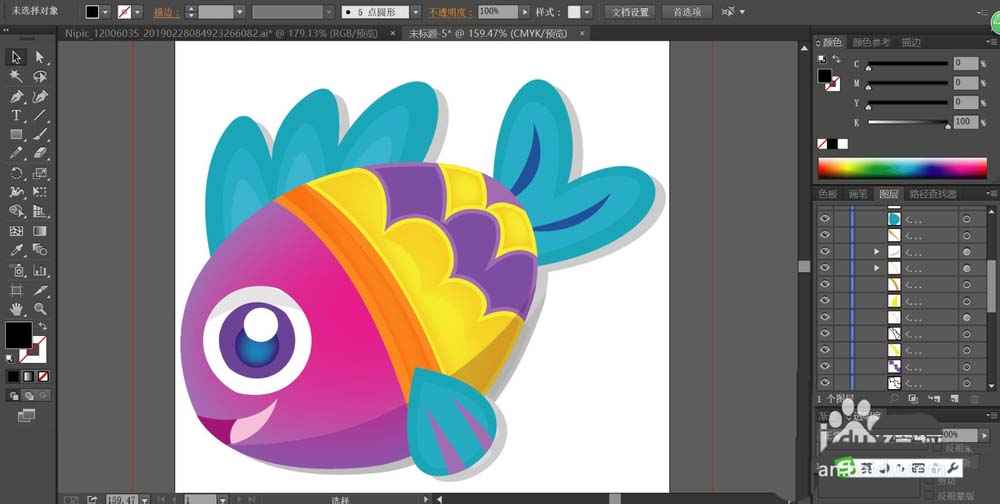This screenshot has width=1000, height=504.
Task: Click the 首选项 button
Action: coord(687,12)
